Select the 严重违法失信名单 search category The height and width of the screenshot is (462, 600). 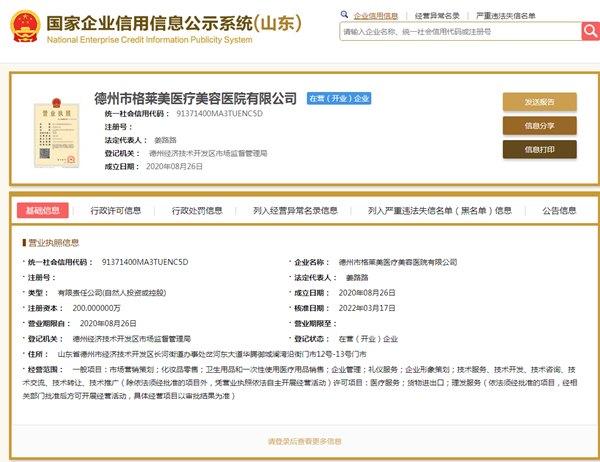[505, 16]
